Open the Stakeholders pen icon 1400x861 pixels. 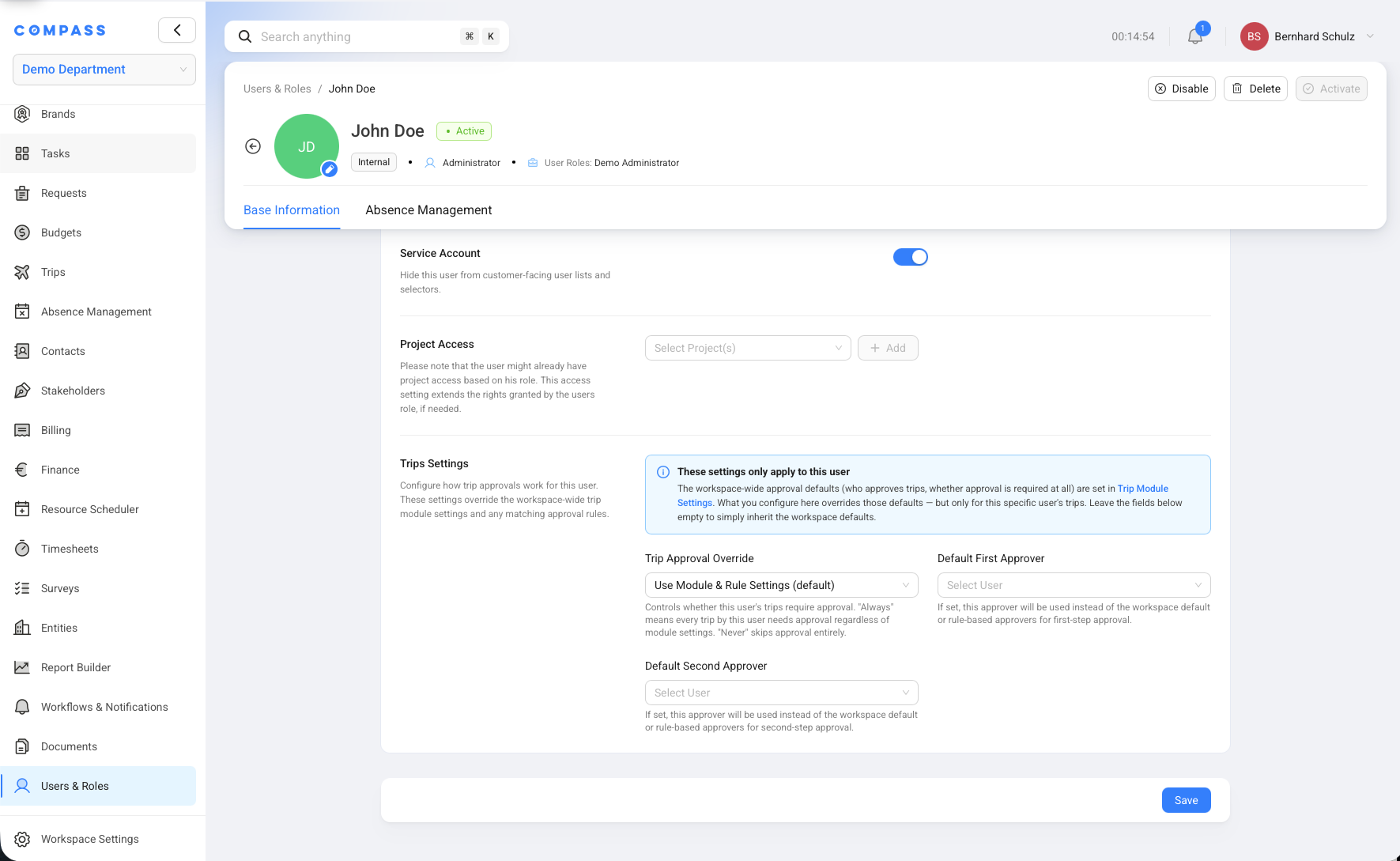22,391
